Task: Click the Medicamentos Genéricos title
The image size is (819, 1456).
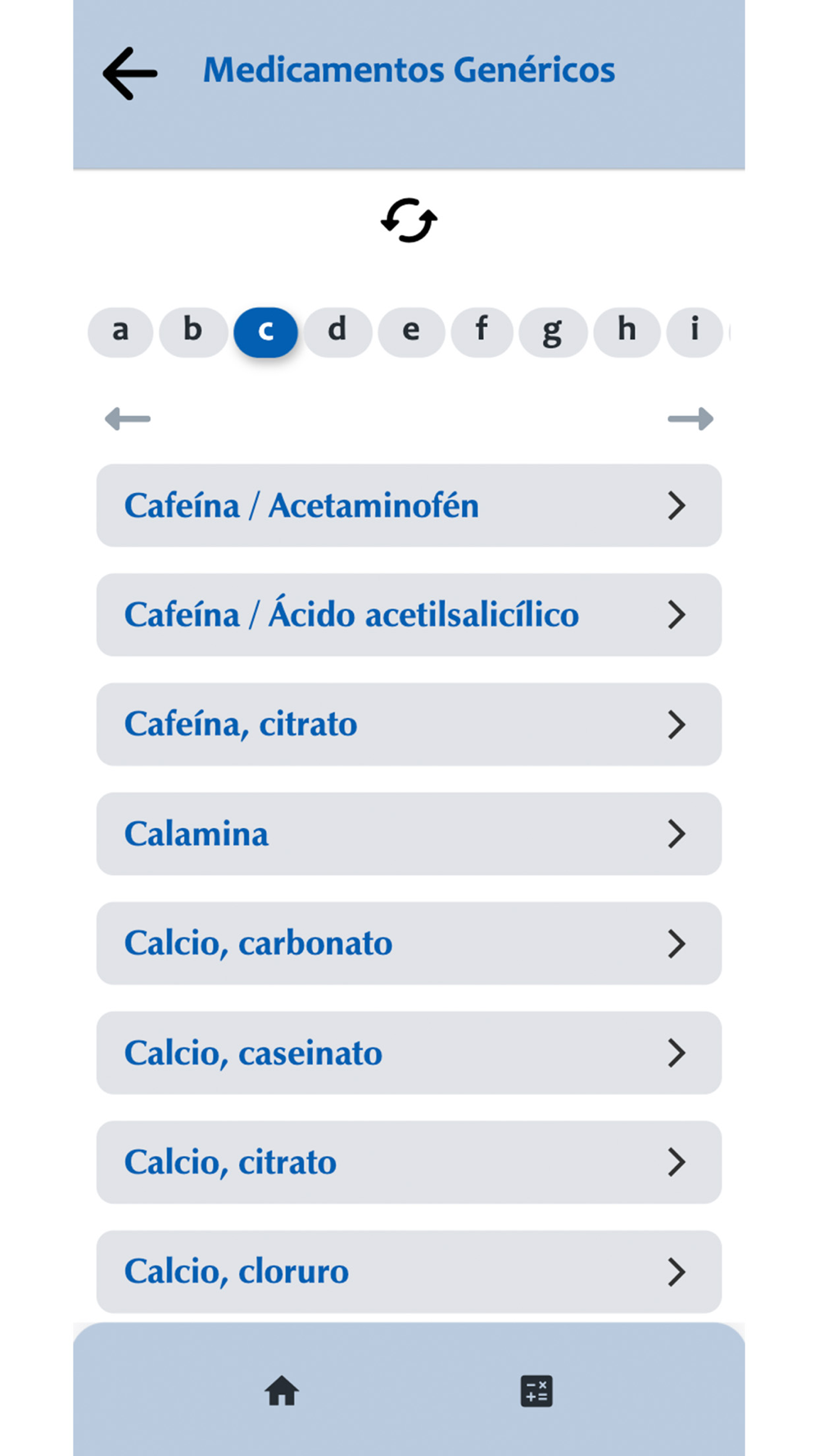Action: 409,70
